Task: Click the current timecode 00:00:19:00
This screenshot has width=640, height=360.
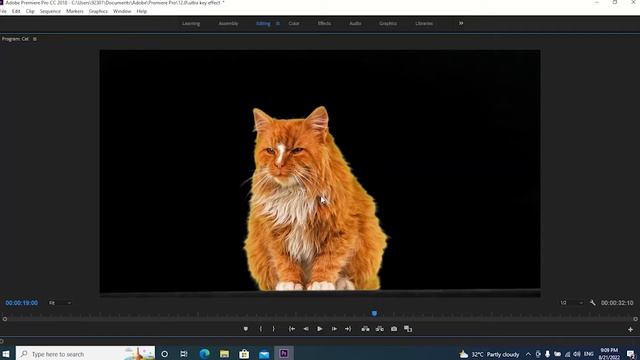Action: pyautogui.click(x=22, y=303)
